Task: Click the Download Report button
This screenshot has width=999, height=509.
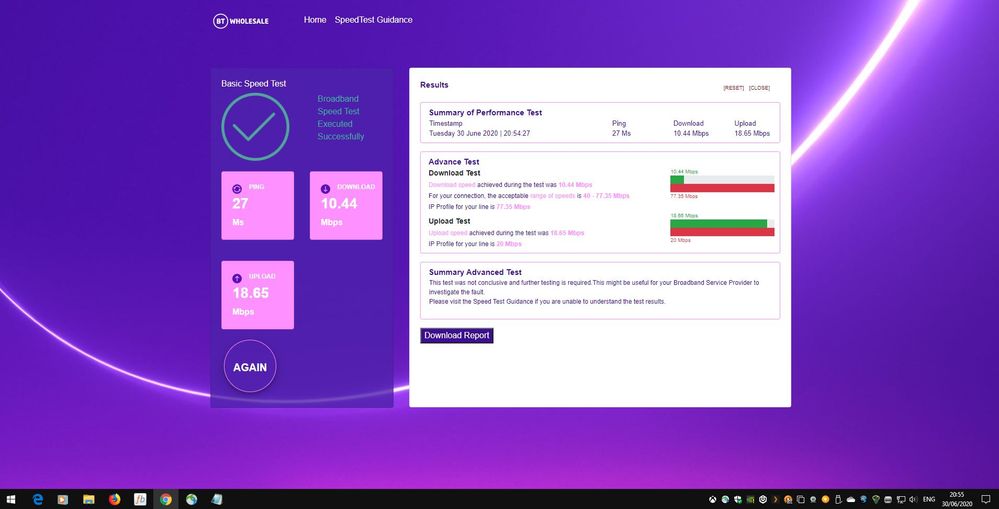Action: pos(457,336)
